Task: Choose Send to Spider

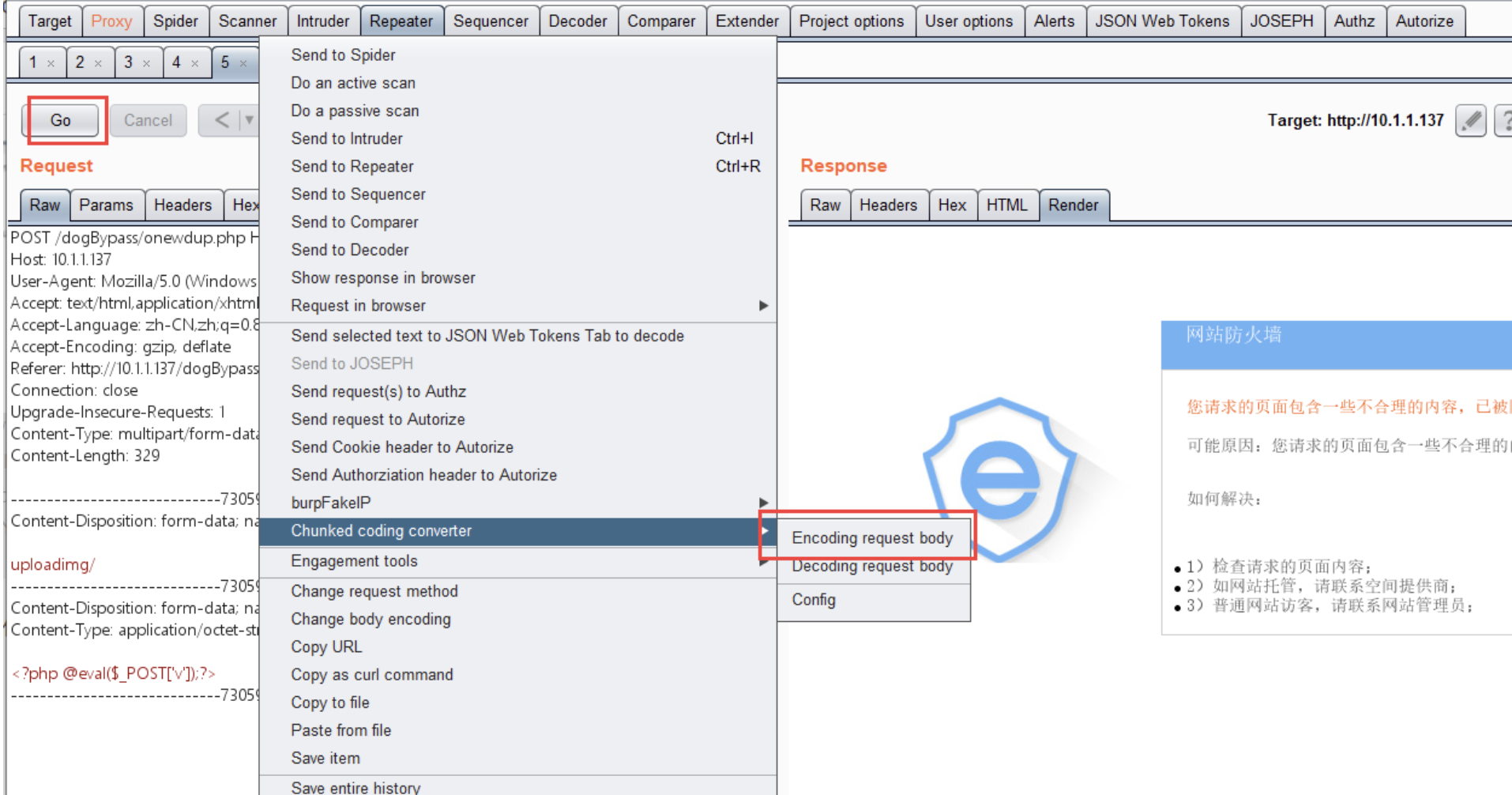Action: 517,55
